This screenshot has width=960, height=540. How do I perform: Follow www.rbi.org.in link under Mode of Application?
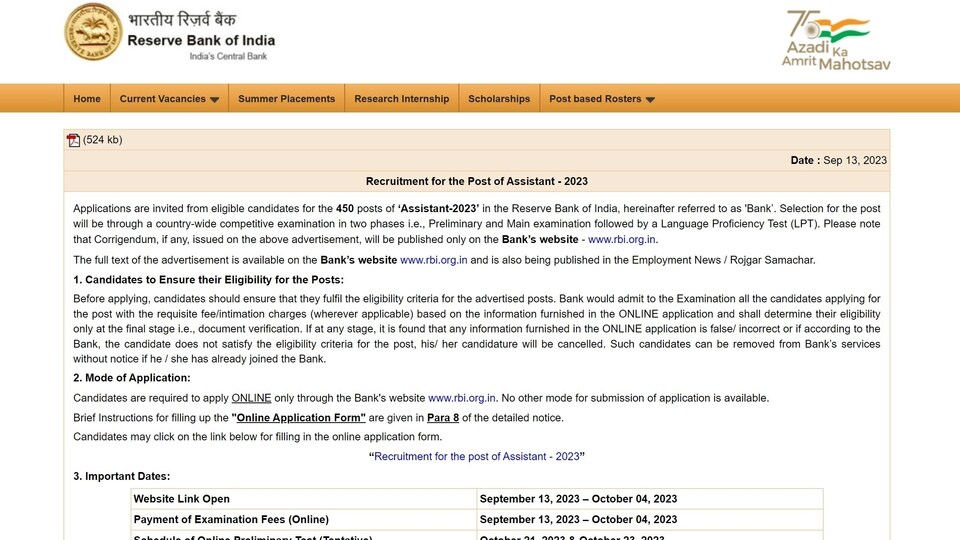pyautogui.click(x=462, y=398)
